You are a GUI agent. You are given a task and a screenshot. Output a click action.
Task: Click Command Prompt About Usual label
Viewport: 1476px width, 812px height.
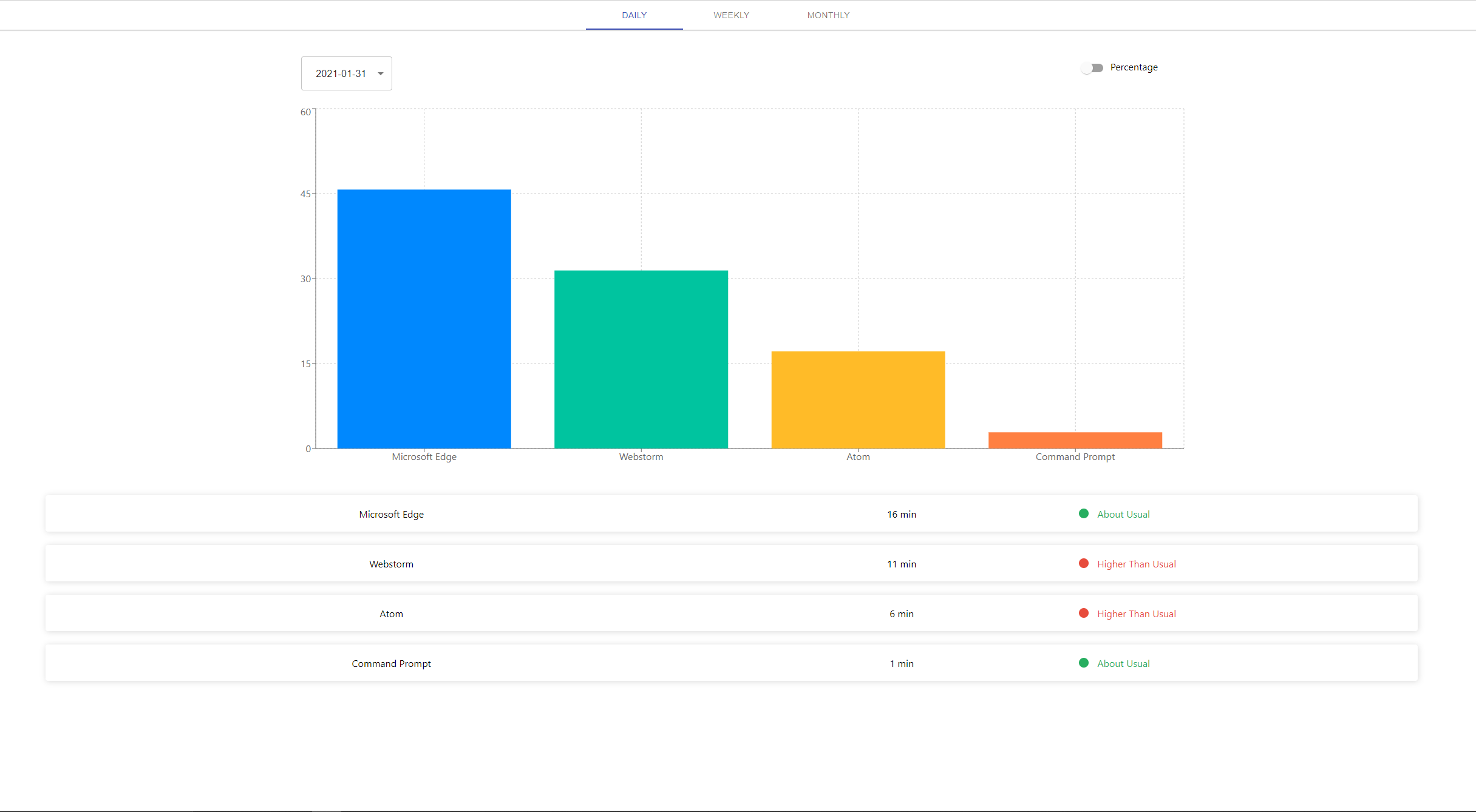coord(1123,664)
